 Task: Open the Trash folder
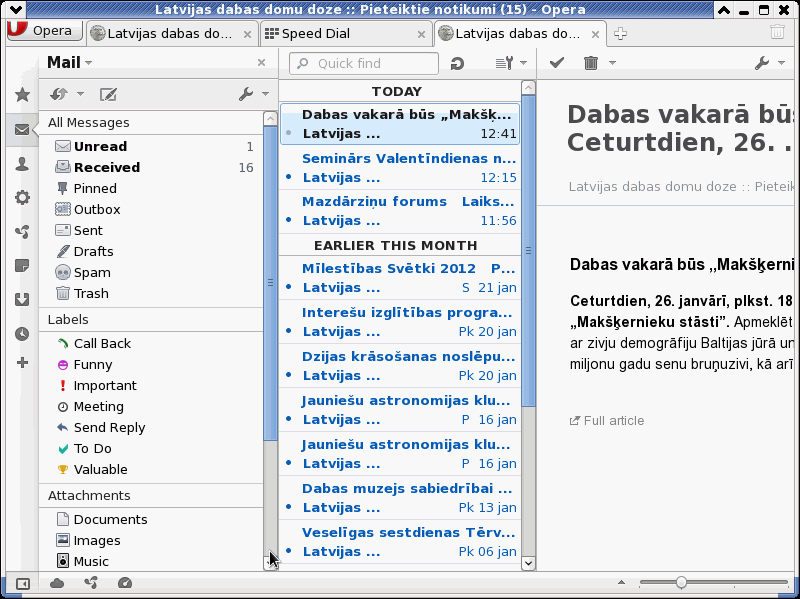tap(151, 293)
